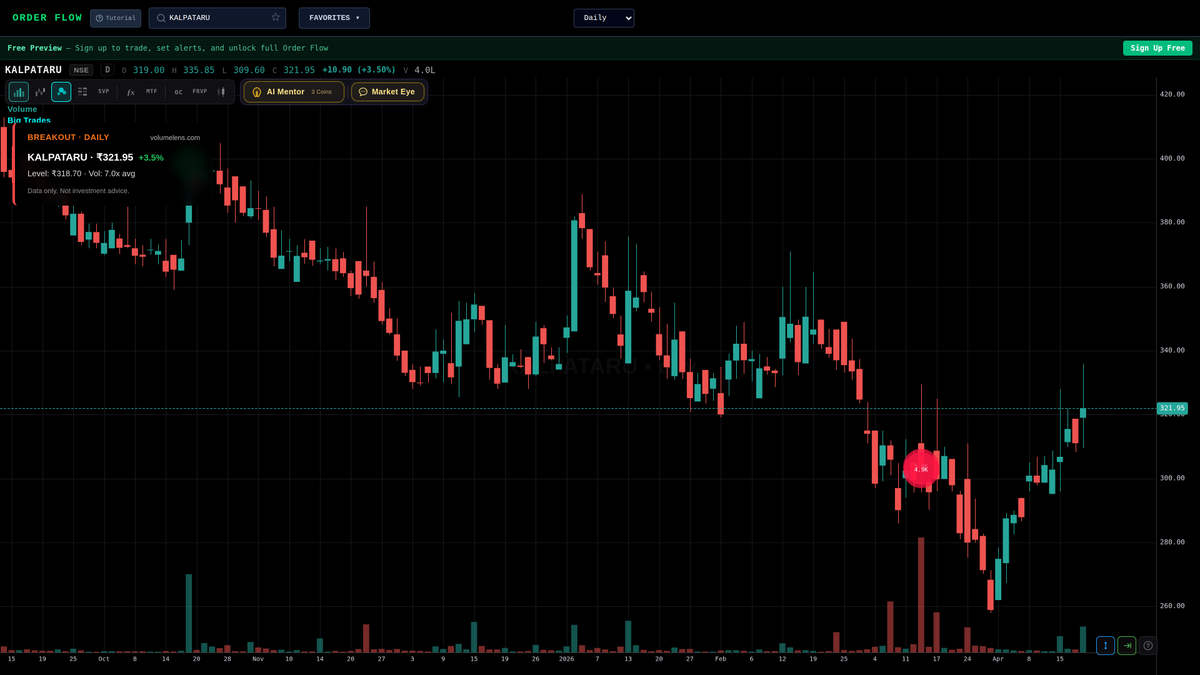This screenshot has width=1200, height=675.
Task: Click the volume value 4.0L
Action: 425,70
